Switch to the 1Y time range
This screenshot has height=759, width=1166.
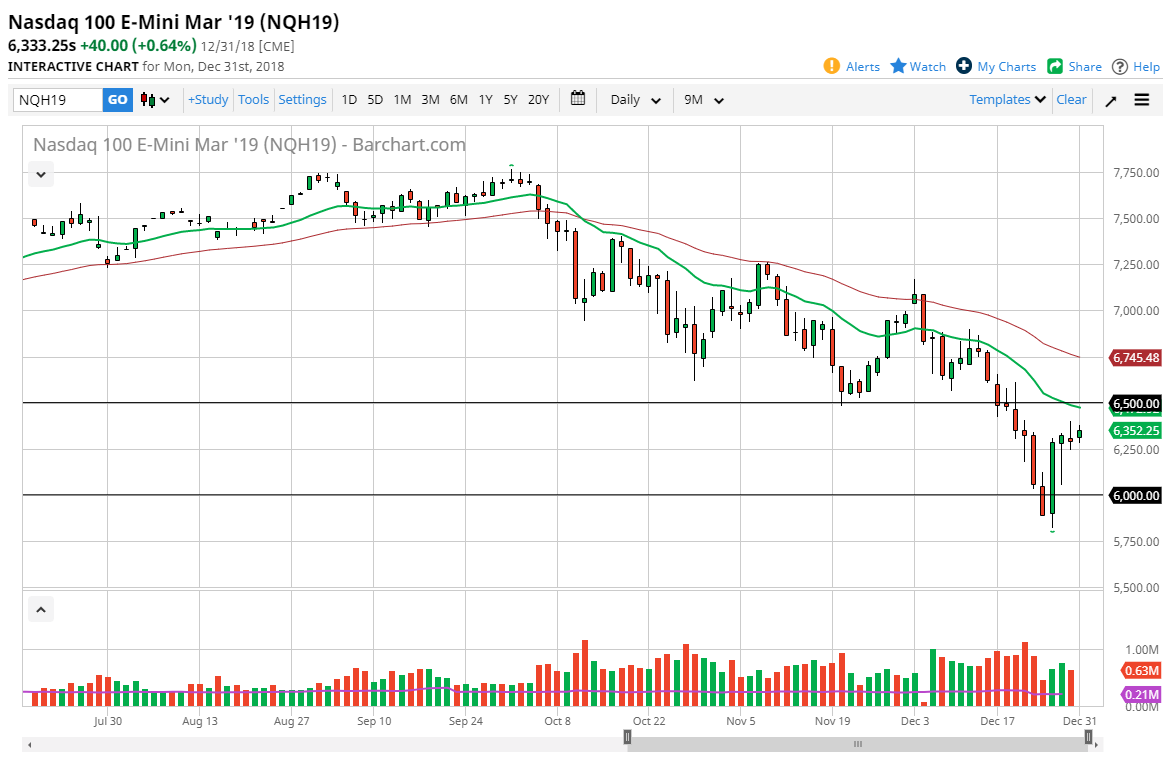485,100
